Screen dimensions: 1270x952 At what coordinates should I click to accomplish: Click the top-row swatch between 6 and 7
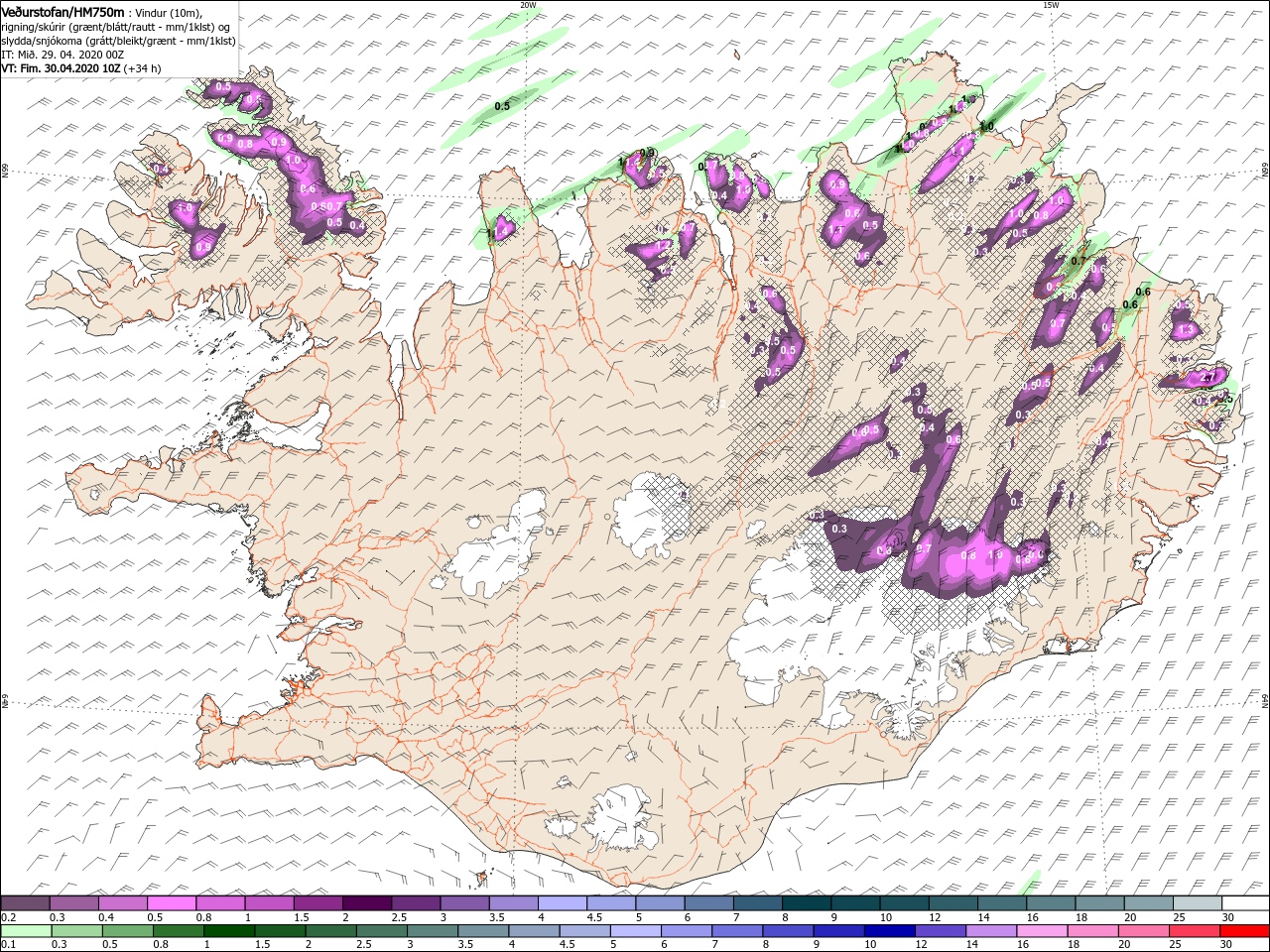708,903
